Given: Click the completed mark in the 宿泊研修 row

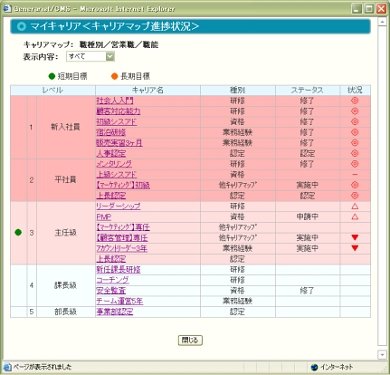Looking at the screenshot, I should [355, 132].
